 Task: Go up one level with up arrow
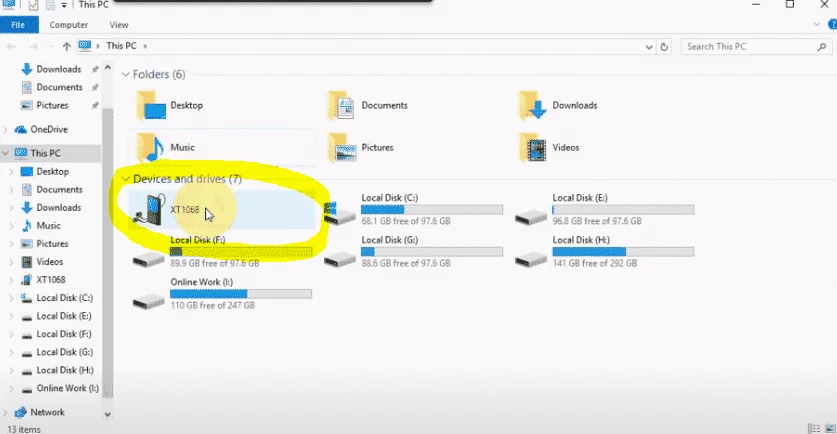click(66, 46)
